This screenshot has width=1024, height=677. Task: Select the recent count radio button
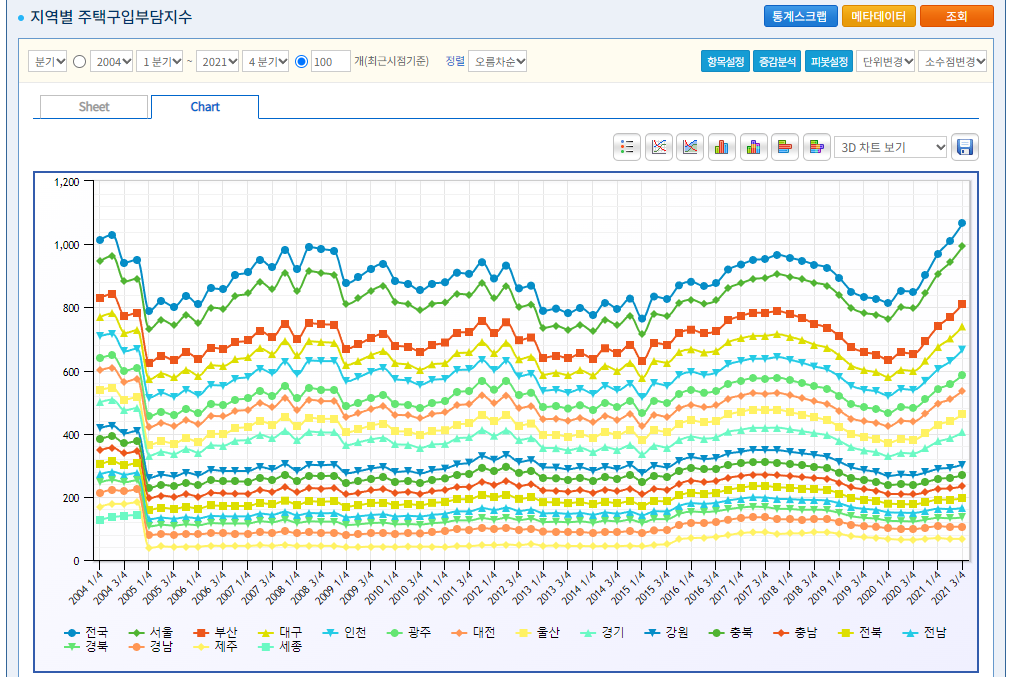pyautogui.click(x=301, y=61)
